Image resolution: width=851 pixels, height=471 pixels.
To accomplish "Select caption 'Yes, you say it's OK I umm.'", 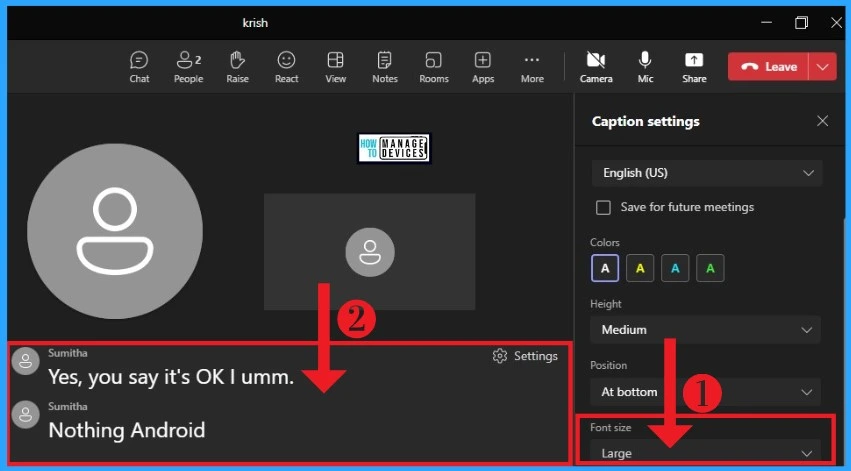I will tap(171, 377).
